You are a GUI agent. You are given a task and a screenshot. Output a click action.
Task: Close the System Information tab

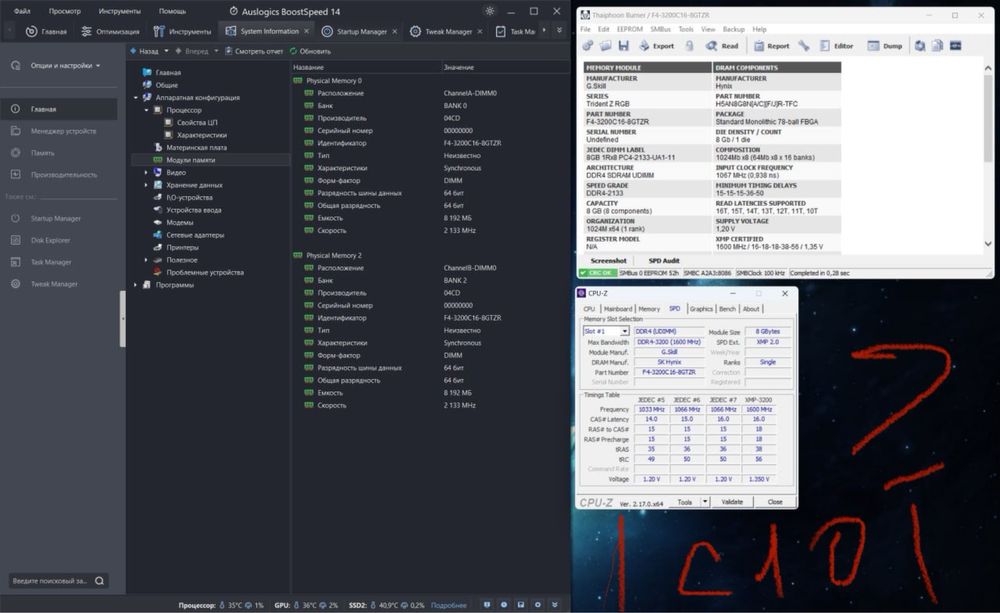[306, 31]
